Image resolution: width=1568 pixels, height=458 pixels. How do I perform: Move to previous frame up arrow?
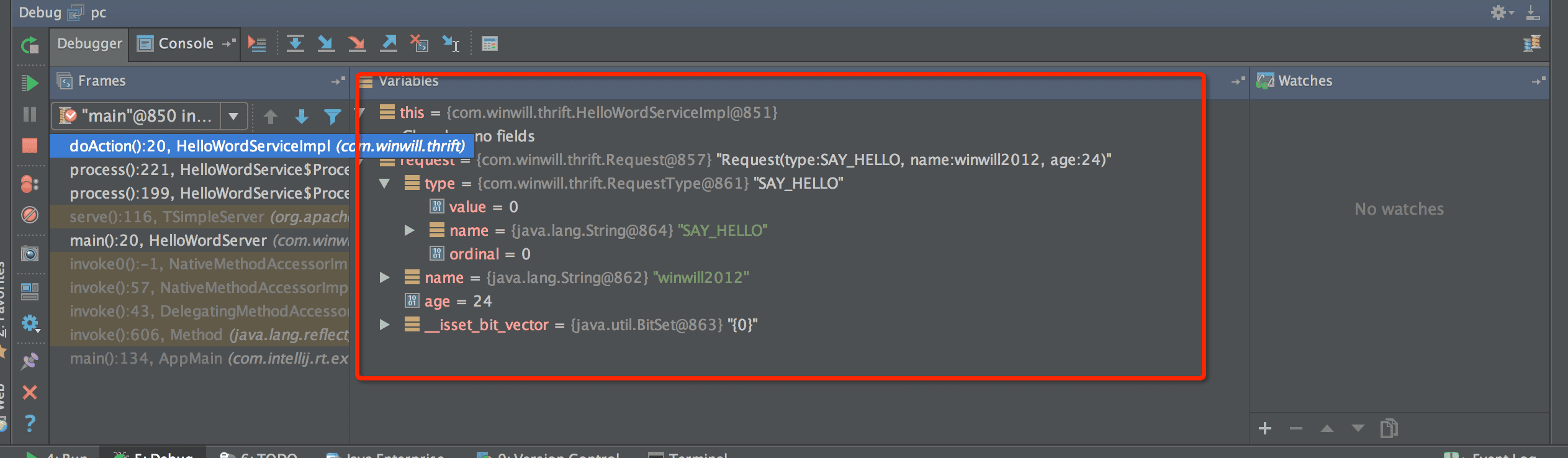tap(271, 116)
